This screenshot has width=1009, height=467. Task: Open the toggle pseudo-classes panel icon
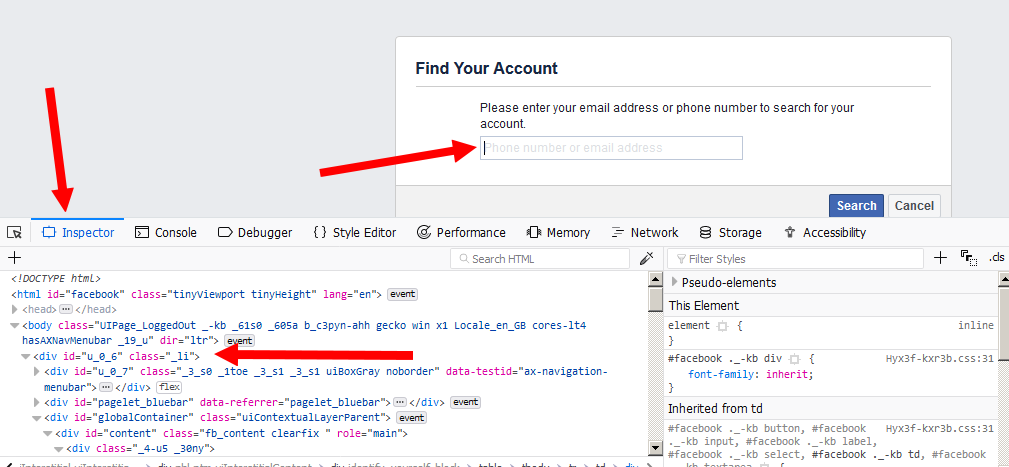click(x=967, y=258)
